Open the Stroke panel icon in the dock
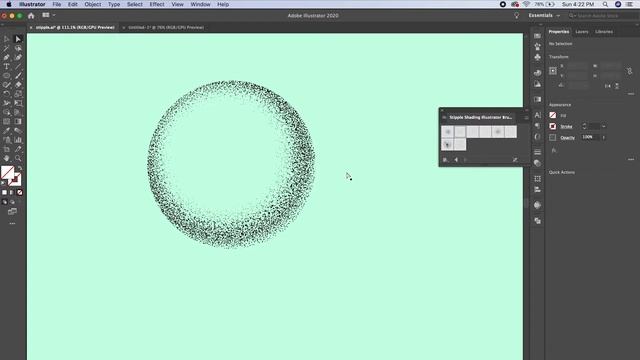The width and height of the screenshot is (640, 360). (x=538, y=152)
